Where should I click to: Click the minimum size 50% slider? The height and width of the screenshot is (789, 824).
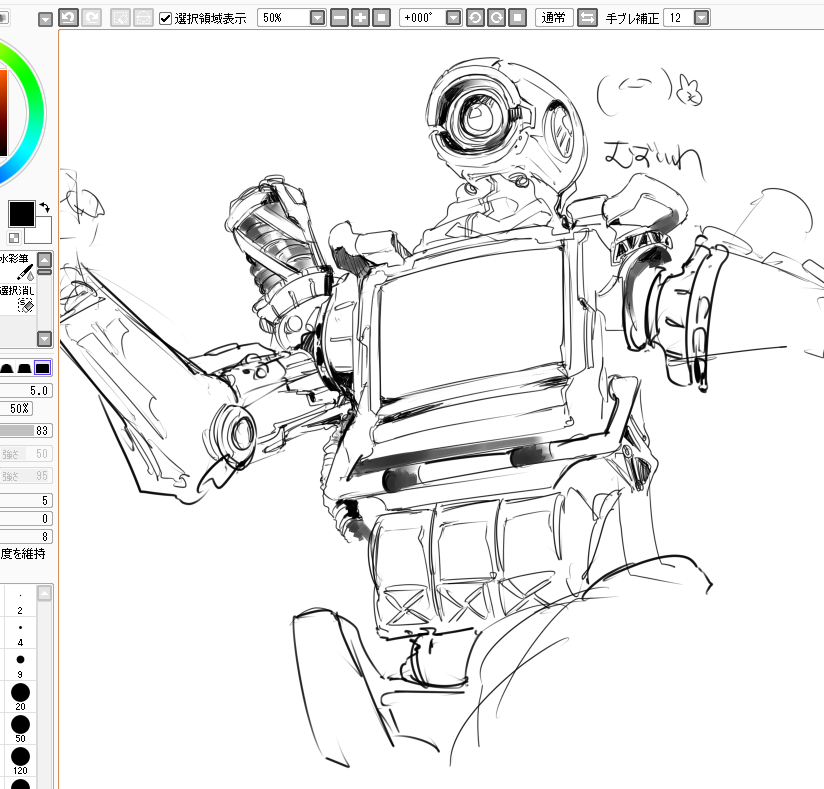click(16, 408)
